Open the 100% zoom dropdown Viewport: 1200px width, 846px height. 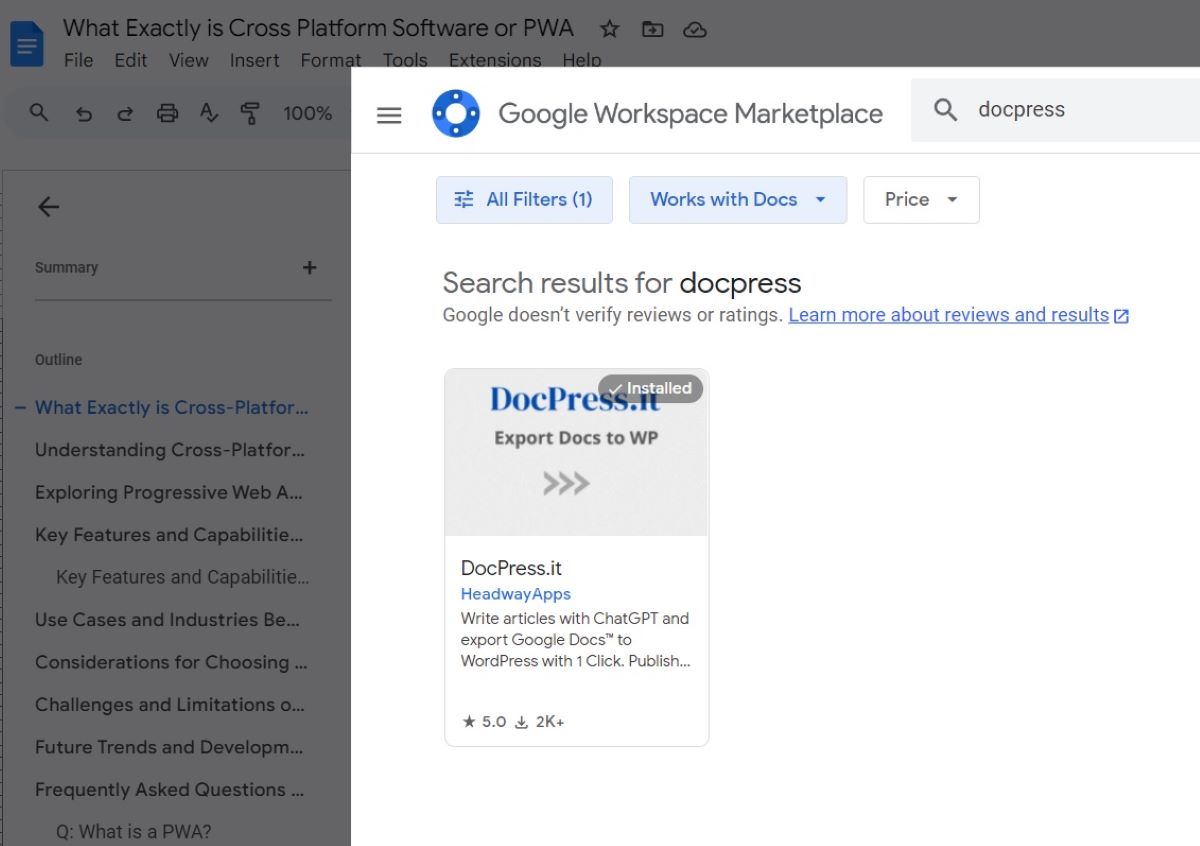(x=307, y=113)
